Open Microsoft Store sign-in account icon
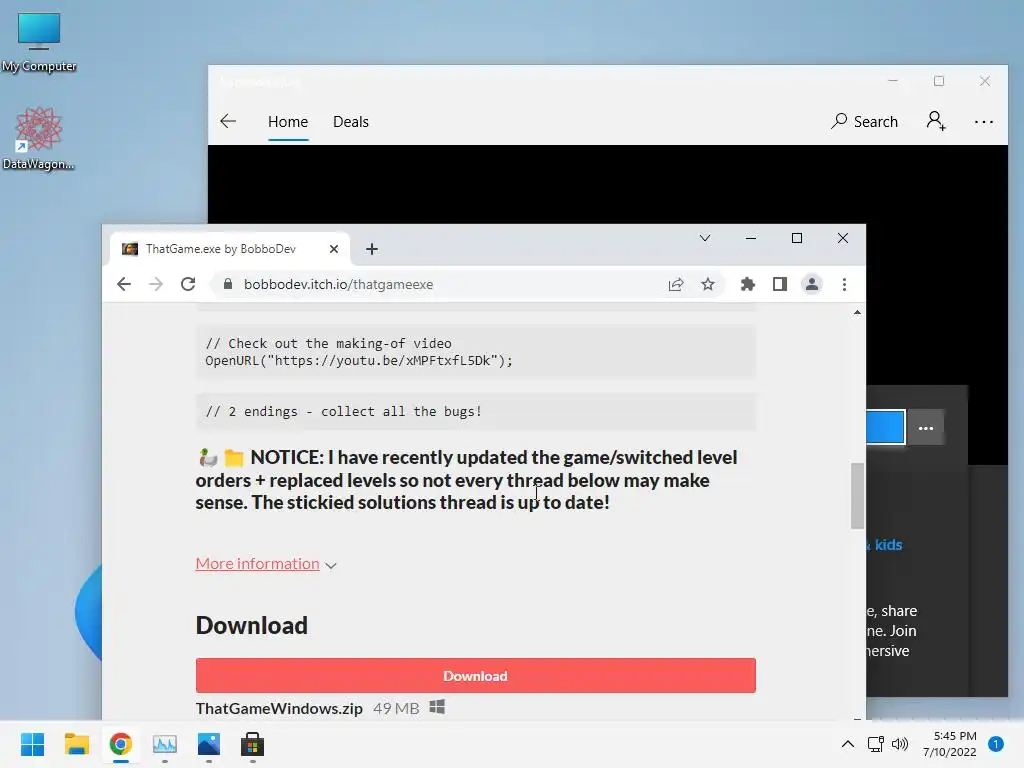This screenshot has width=1024, height=768. (936, 121)
